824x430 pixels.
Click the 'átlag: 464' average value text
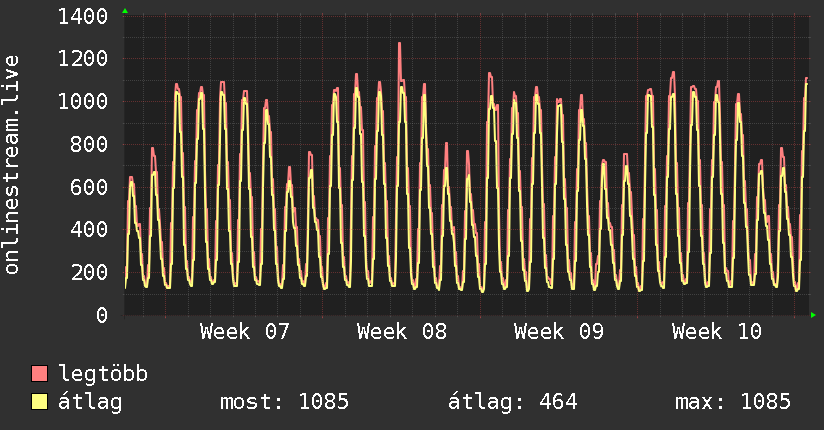[512, 402]
